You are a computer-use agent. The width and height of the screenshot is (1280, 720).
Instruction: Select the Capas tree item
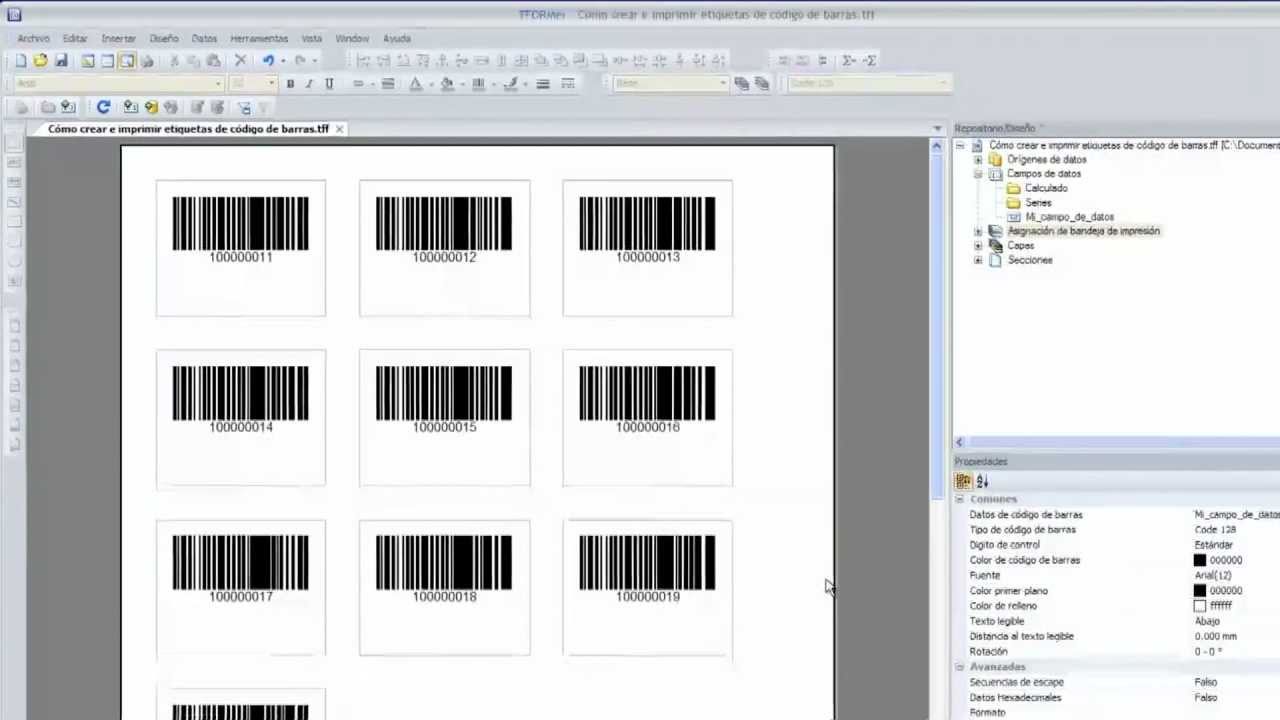[1020, 246]
